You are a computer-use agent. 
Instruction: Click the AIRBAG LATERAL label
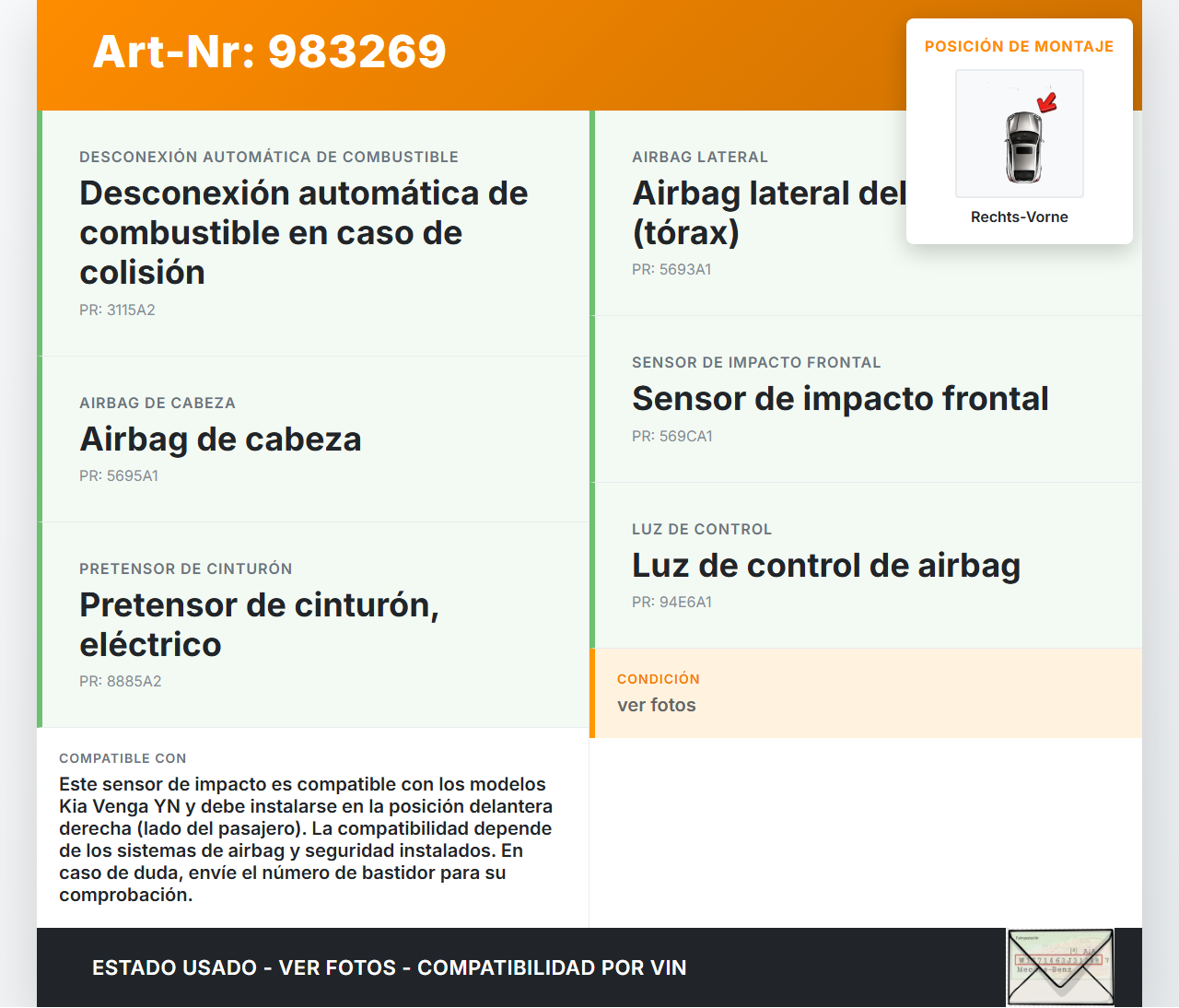(700, 158)
